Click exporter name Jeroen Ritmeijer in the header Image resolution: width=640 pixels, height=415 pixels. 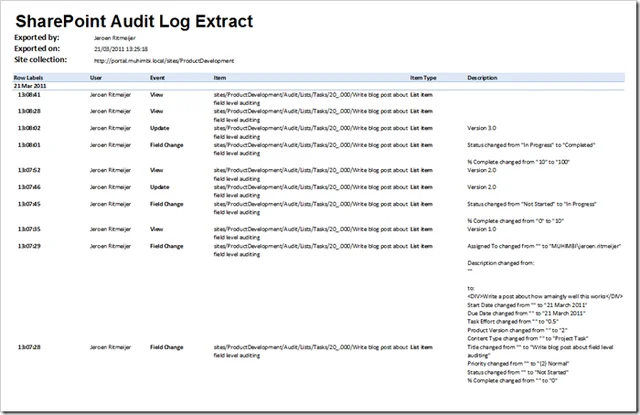[115, 38]
